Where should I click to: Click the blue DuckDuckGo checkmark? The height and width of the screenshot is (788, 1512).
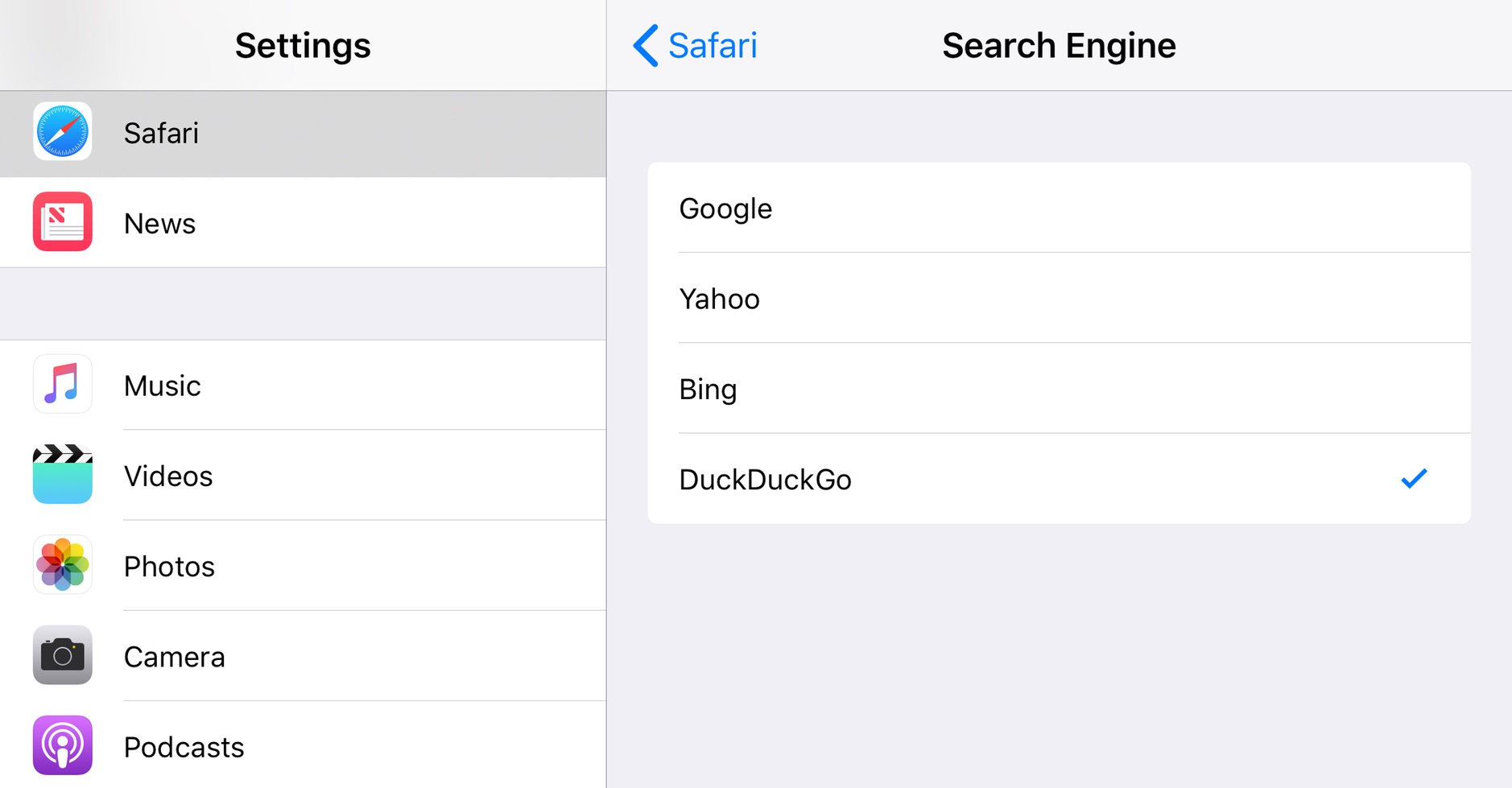tap(1414, 479)
